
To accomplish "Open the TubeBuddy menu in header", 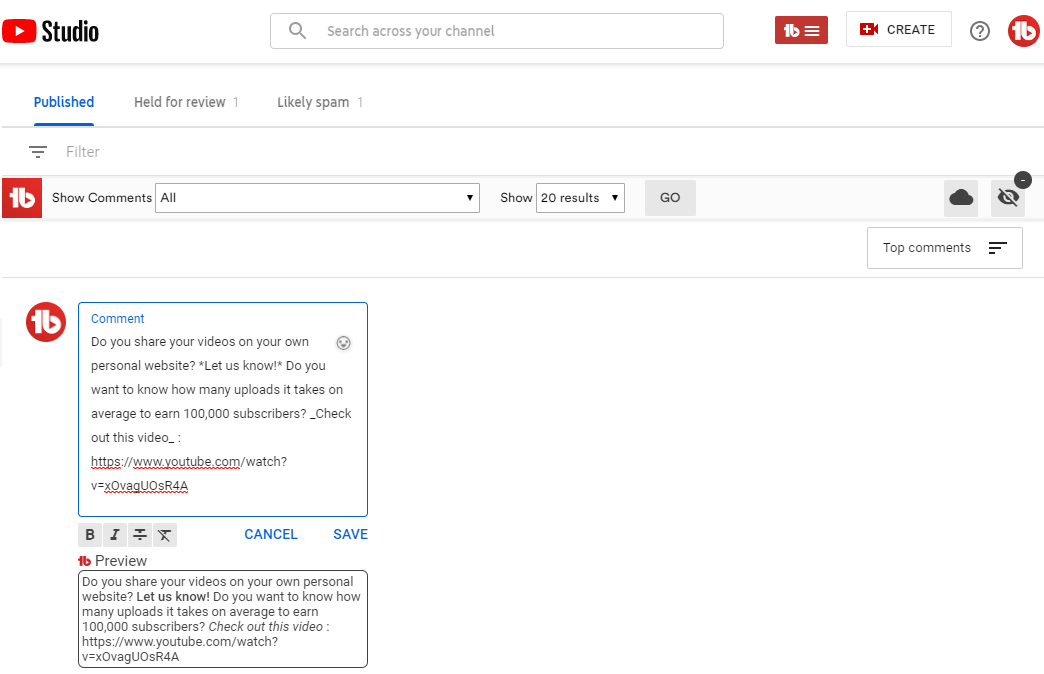I will coord(801,30).
